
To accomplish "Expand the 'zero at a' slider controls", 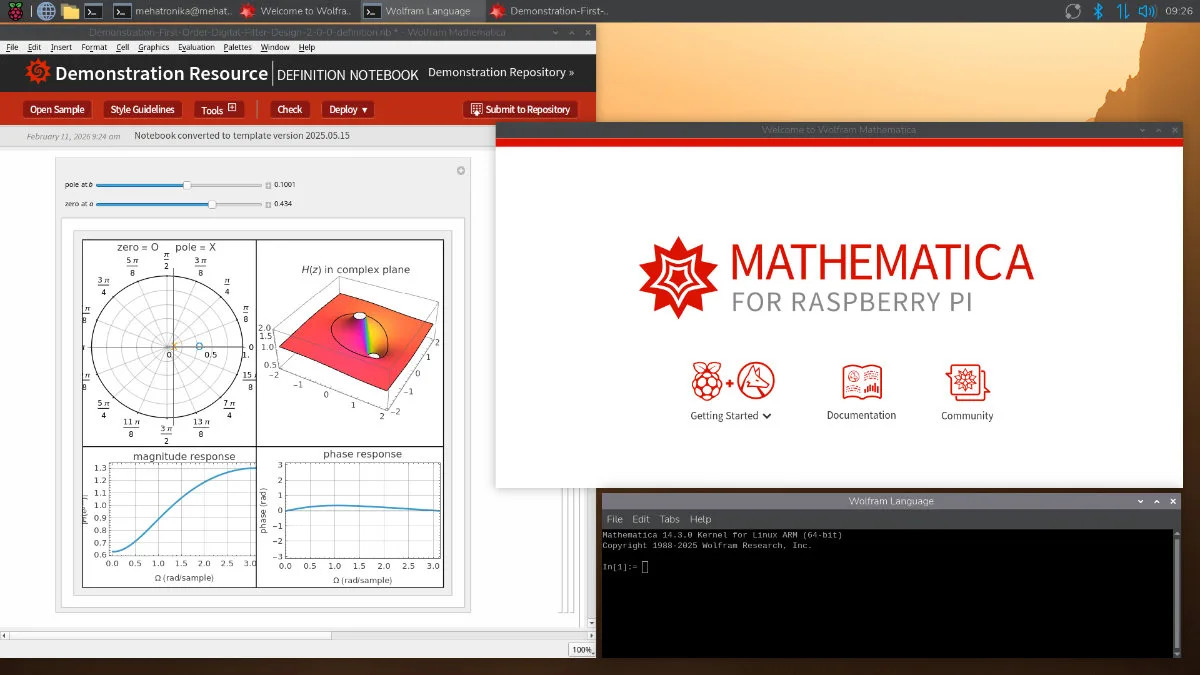I will coord(268,204).
